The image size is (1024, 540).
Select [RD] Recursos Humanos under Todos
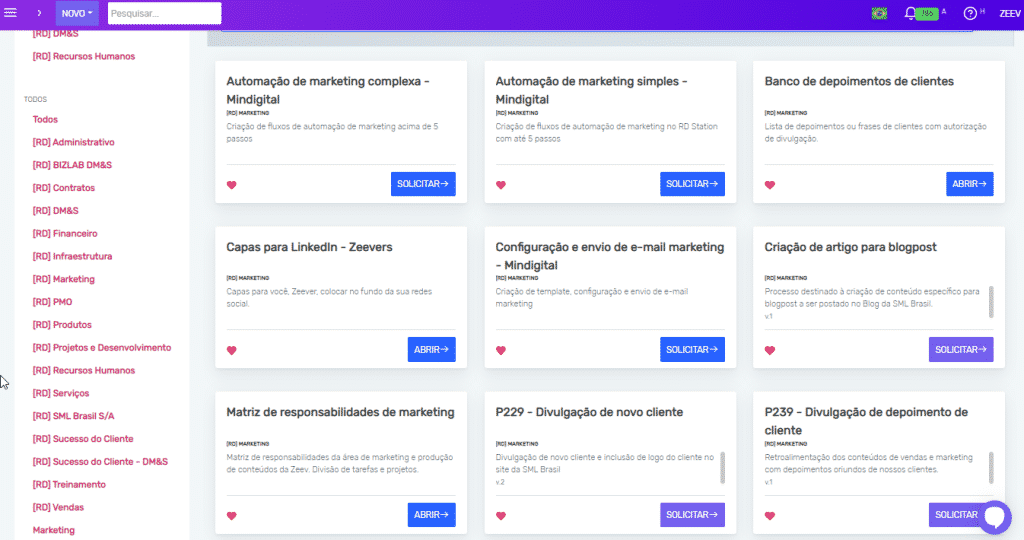point(84,371)
